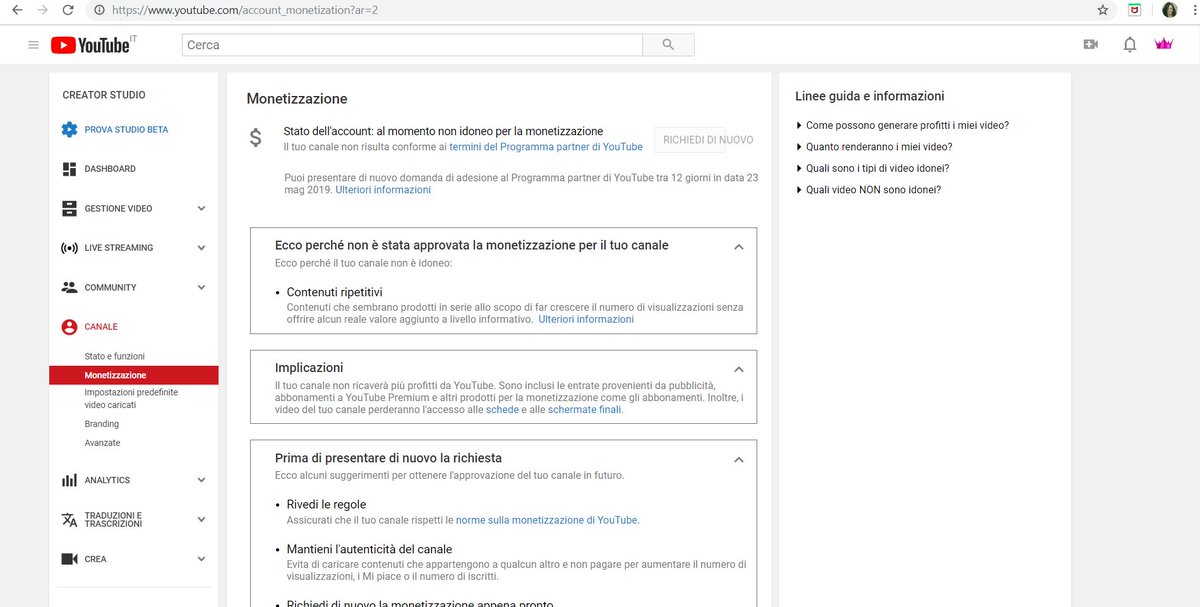This screenshot has width=1200, height=607.
Task: Click the Monetizzazione page title
Action: (x=297, y=99)
